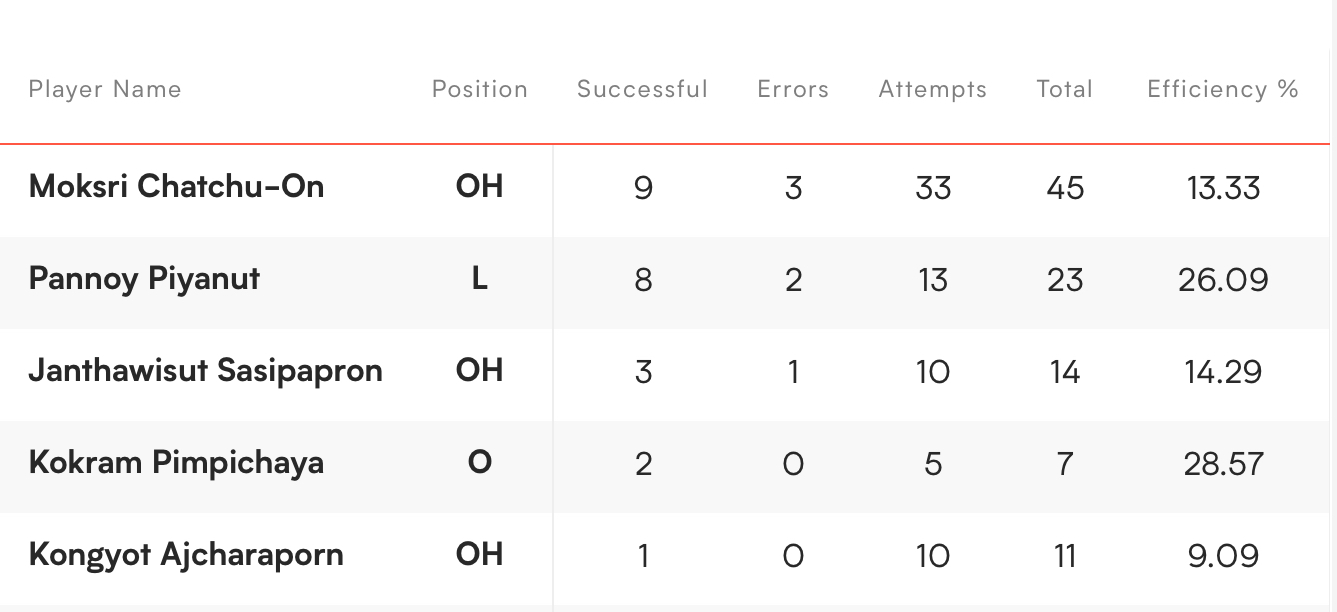This screenshot has height=612, width=1337.
Task: Click the Attempts column header
Action: coord(933,89)
